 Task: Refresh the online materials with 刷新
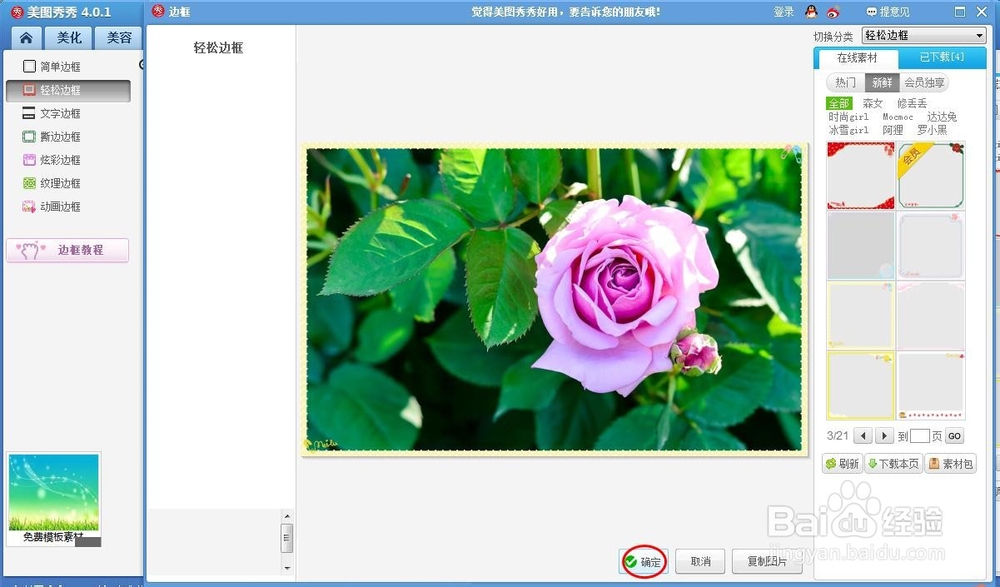click(843, 463)
